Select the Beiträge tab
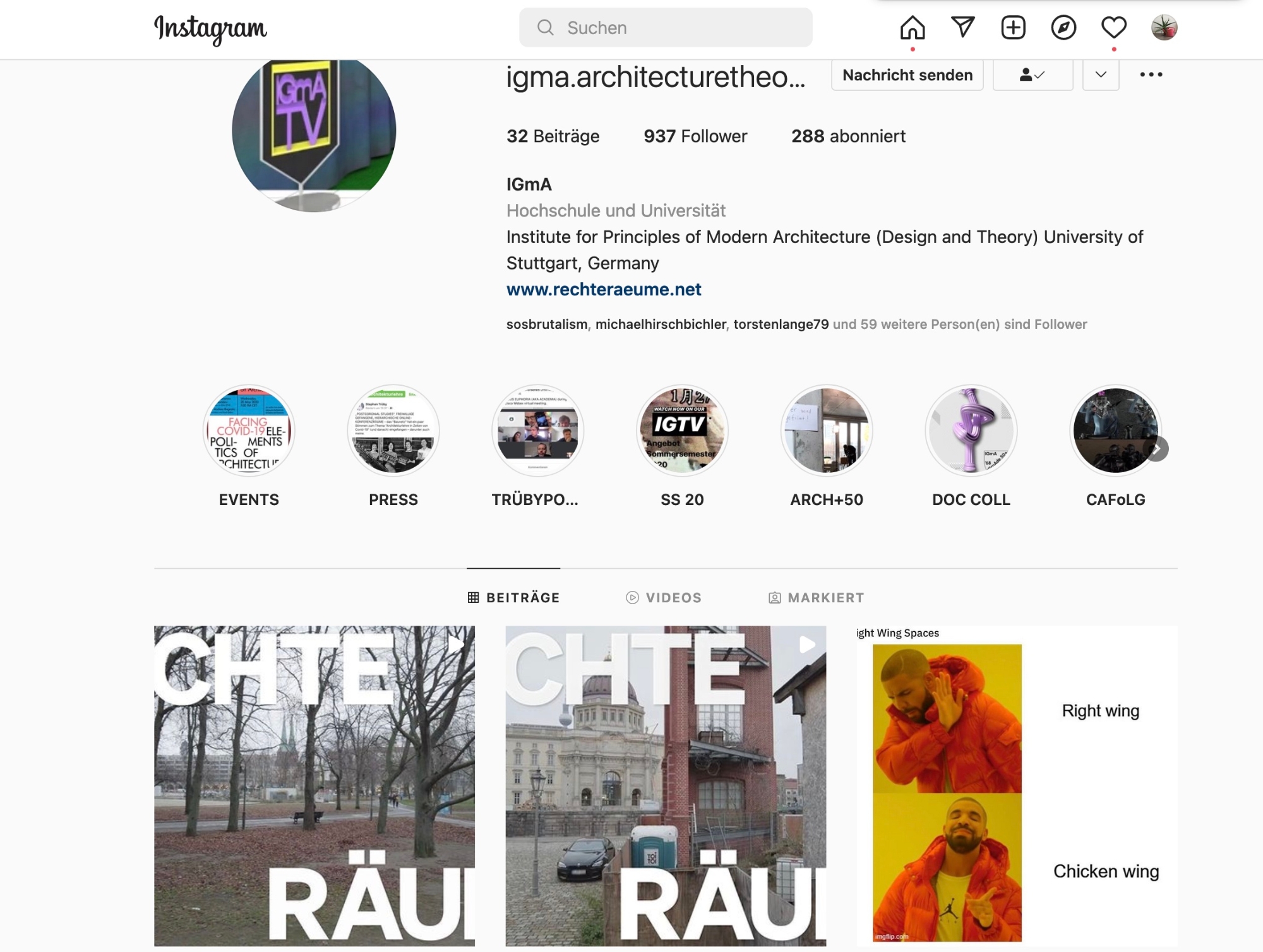 (513, 597)
